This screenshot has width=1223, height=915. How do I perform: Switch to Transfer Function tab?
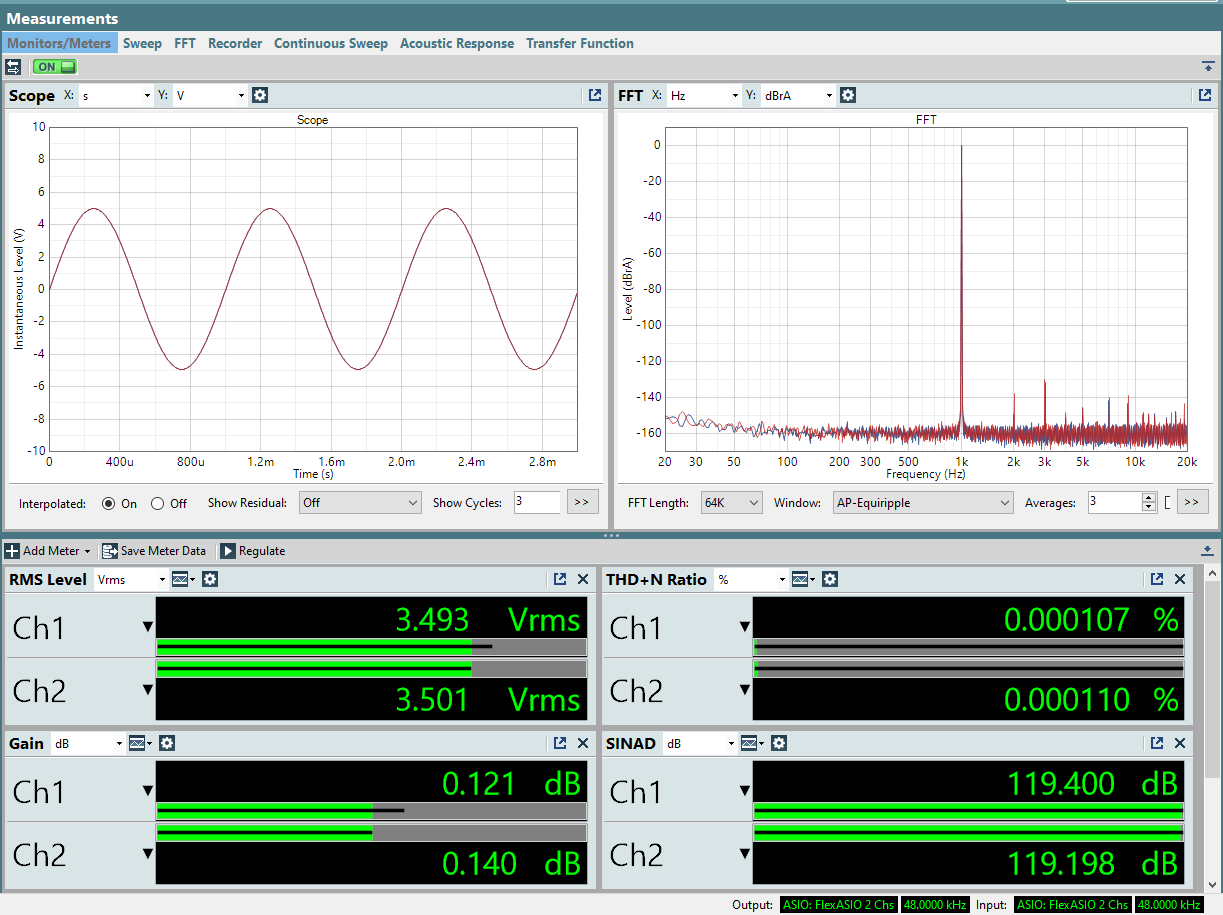click(580, 43)
